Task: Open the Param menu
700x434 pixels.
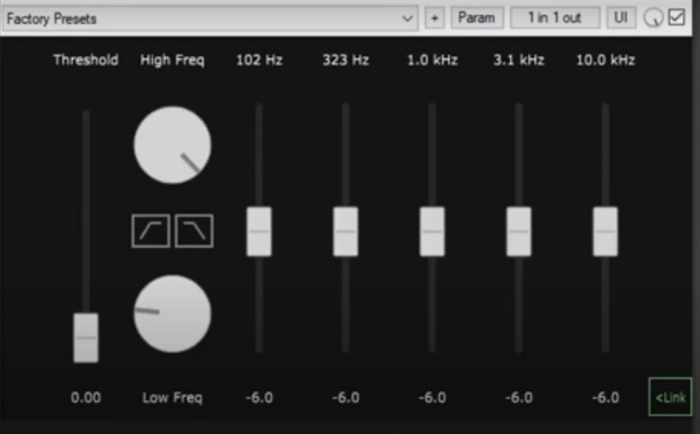Action: (x=477, y=18)
